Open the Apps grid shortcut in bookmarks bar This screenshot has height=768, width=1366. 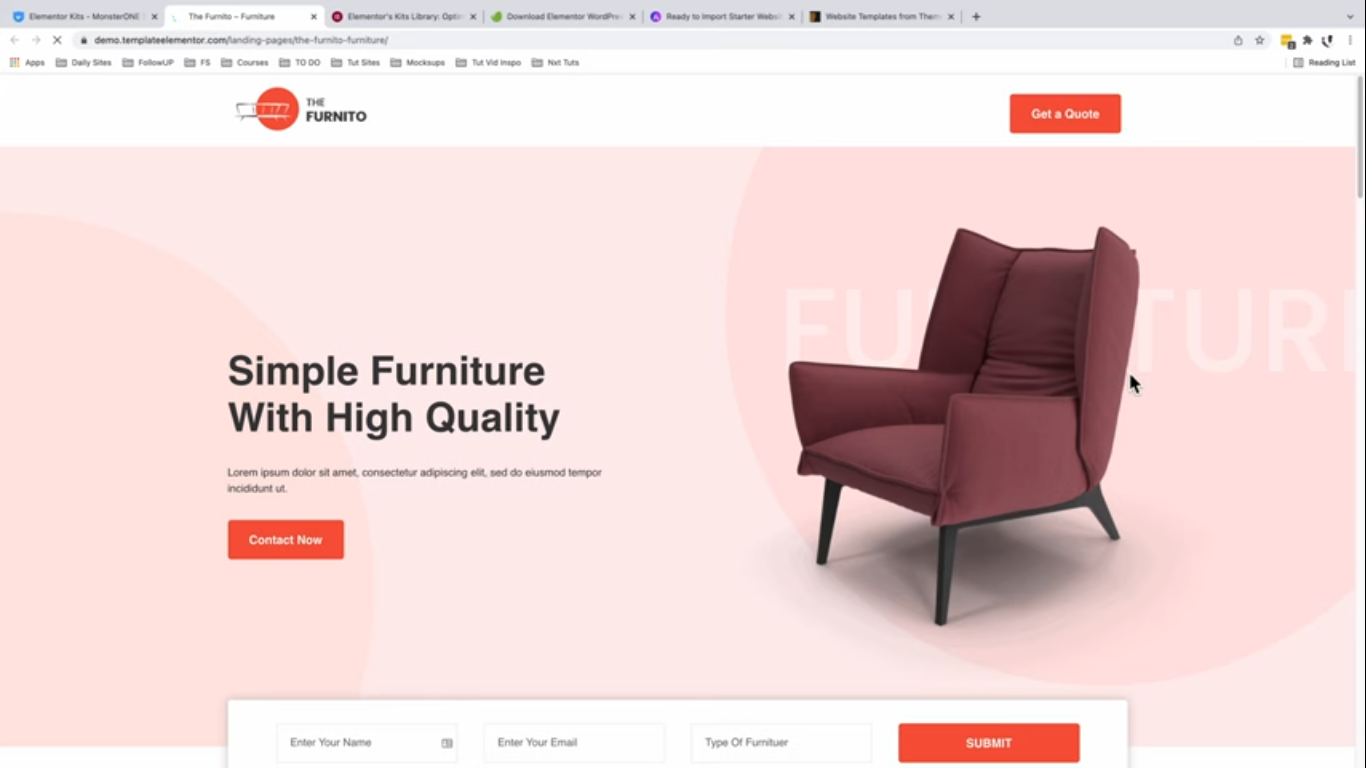coord(27,62)
